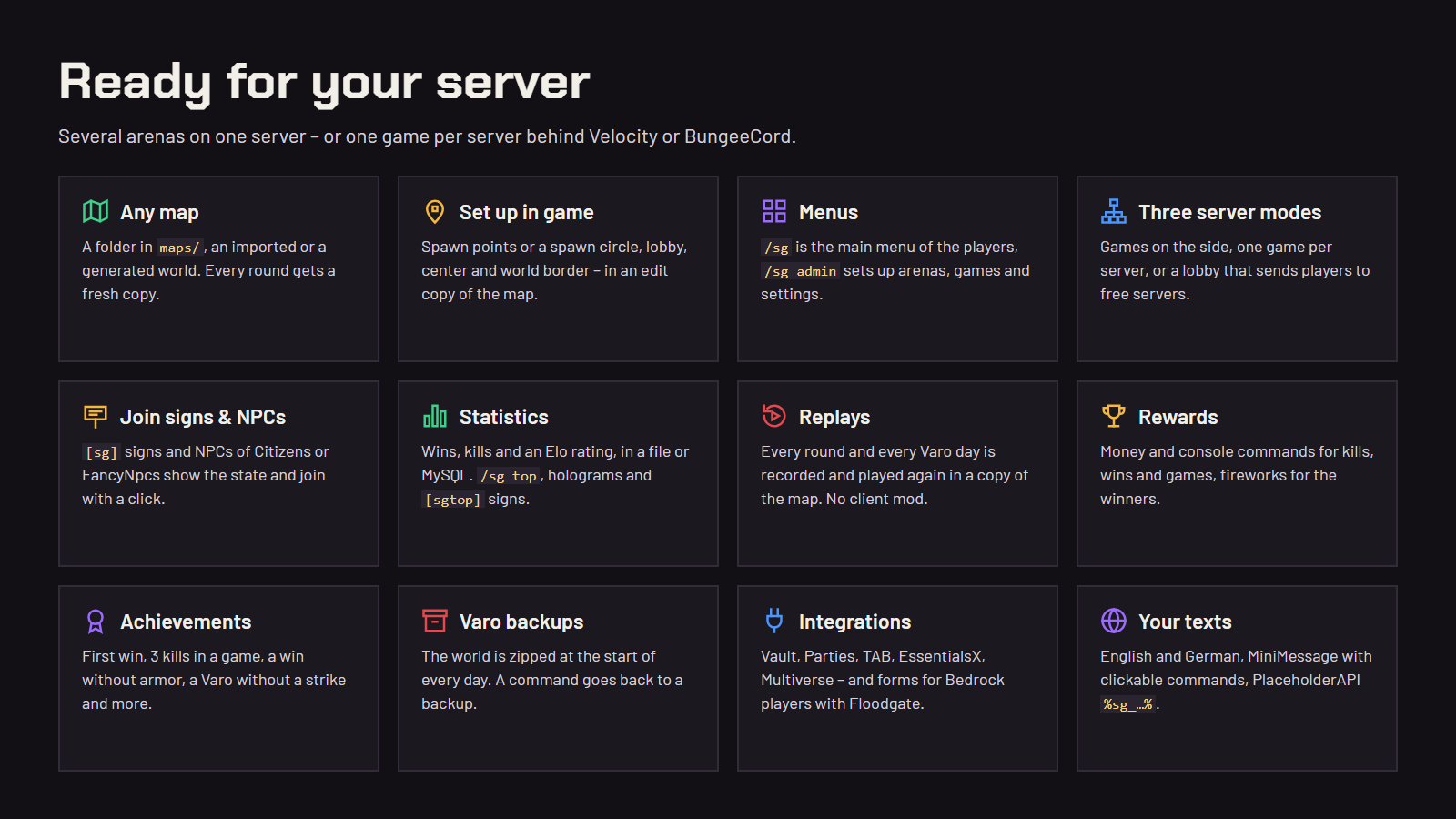Click the yellow location pin icon
The image size is (1456, 819).
pos(435,211)
